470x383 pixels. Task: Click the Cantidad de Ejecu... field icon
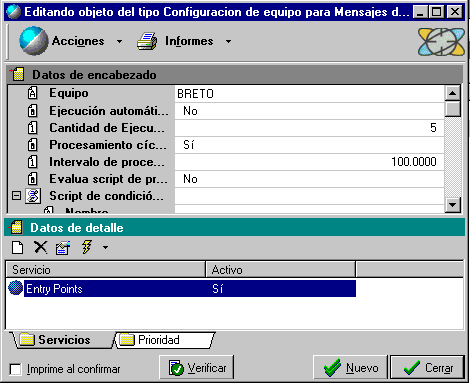(32, 128)
